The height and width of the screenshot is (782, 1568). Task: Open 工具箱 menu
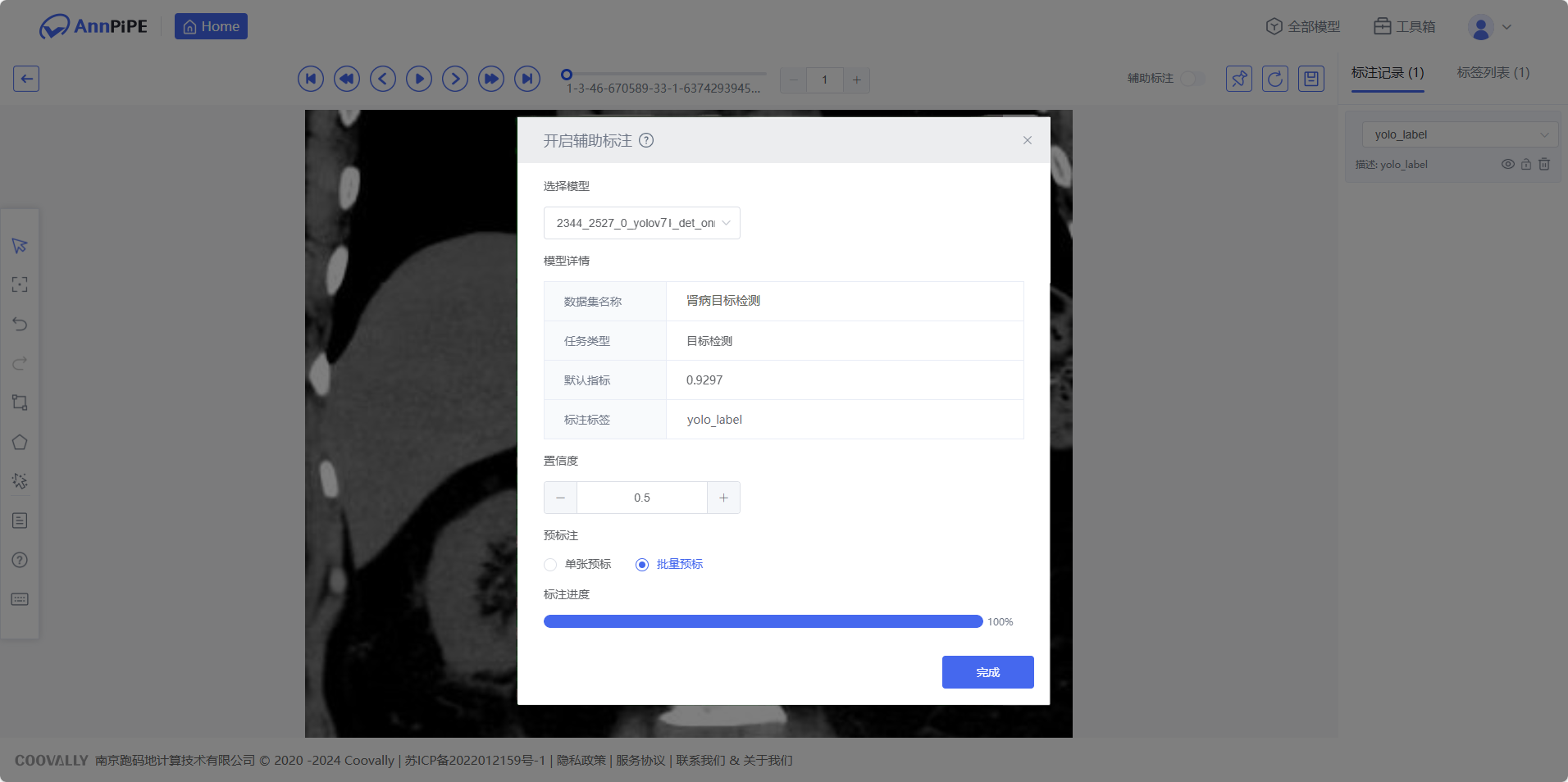point(1405,26)
